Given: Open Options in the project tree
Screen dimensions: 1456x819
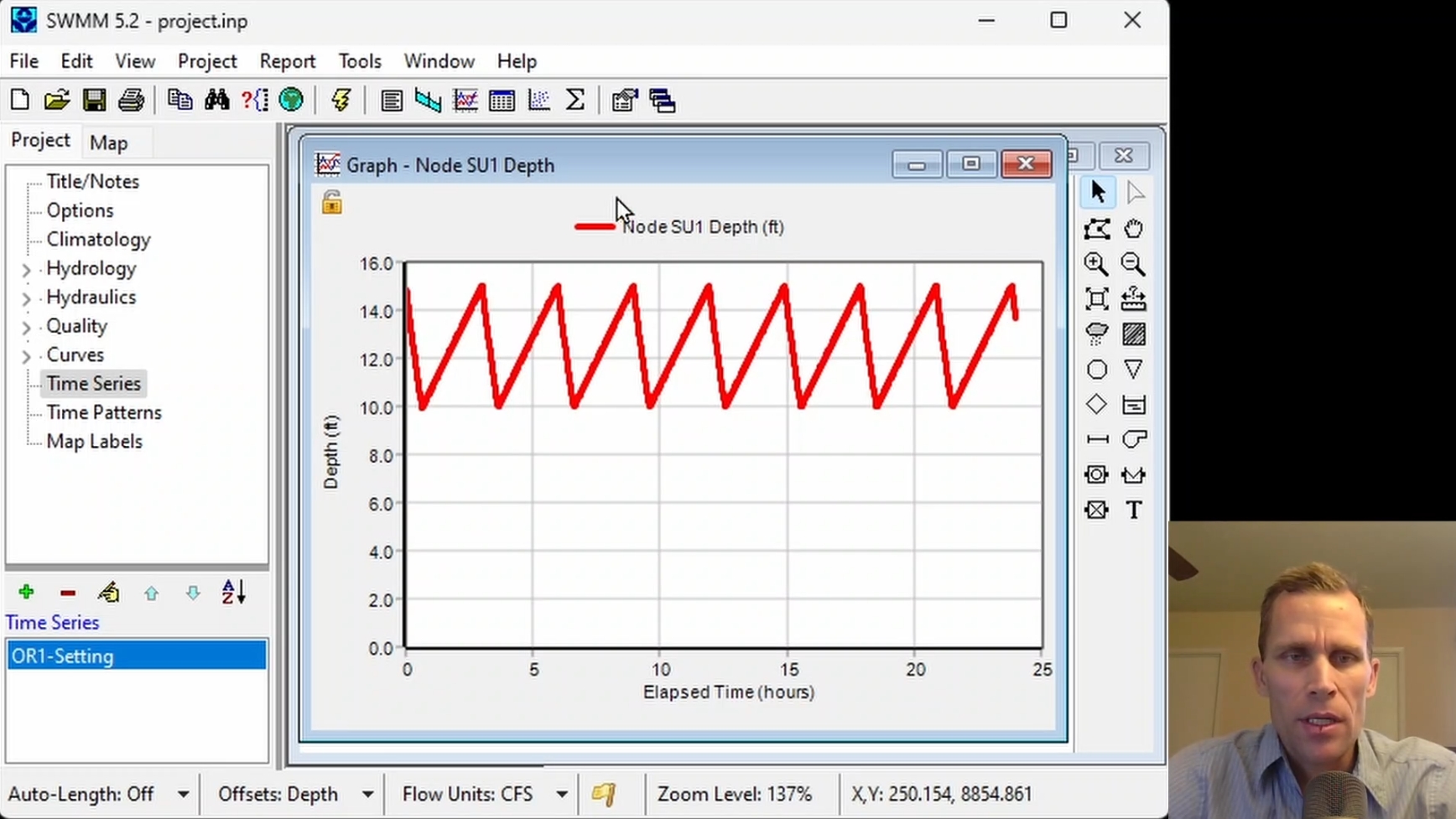Looking at the screenshot, I should pos(80,210).
